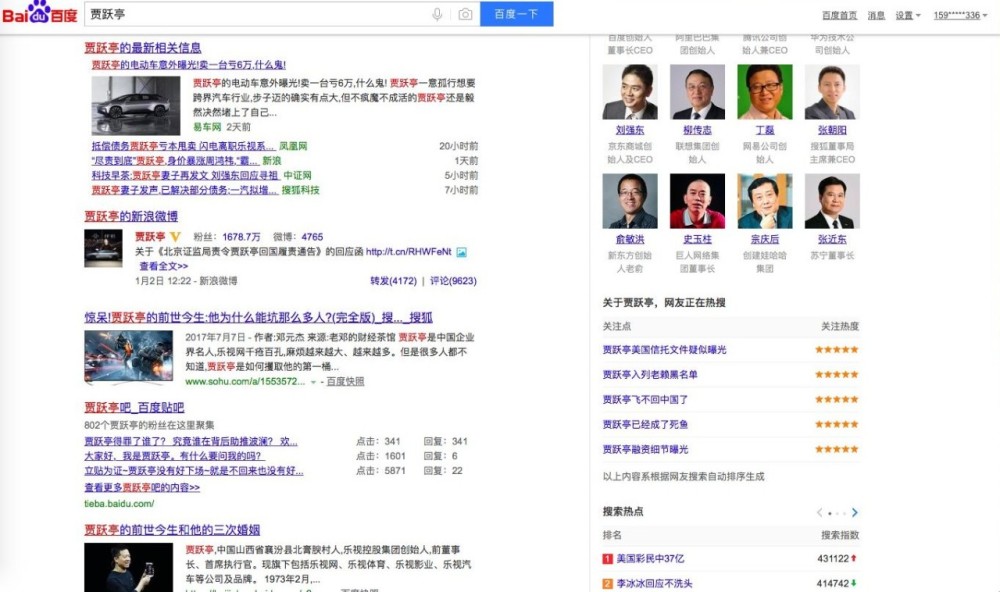Open 贾跃亭的新浪微博 result
This screenshot has height=592, width=1000.
131,216
